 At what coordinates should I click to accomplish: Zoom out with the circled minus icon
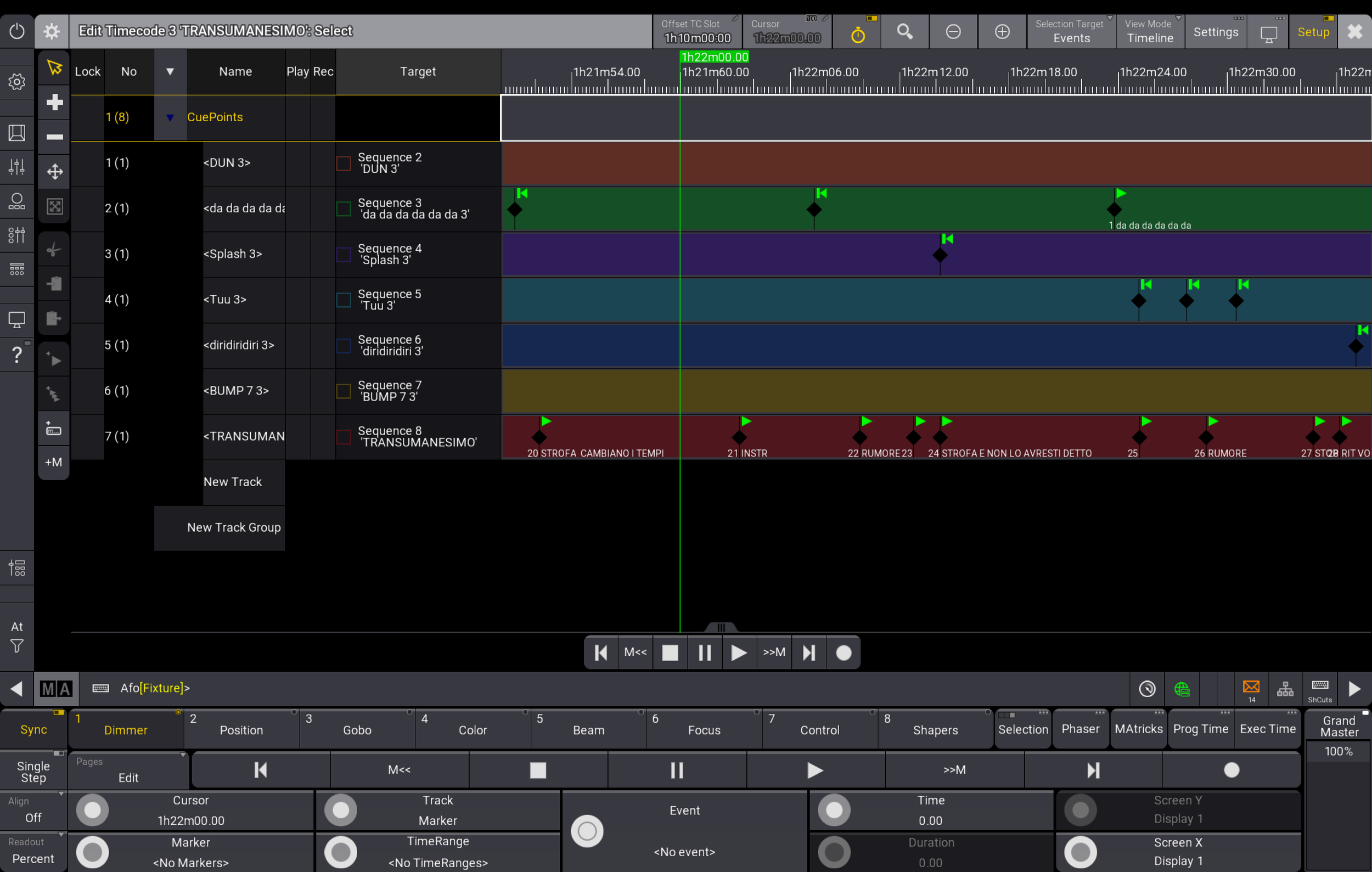coord(953,32)
